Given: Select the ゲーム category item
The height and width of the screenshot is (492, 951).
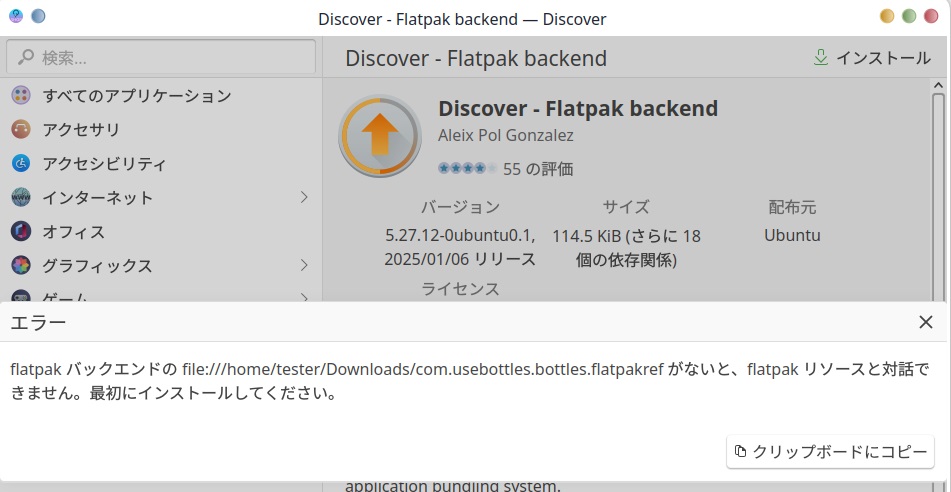Looking at the screenshot, I should pos(64,296).
